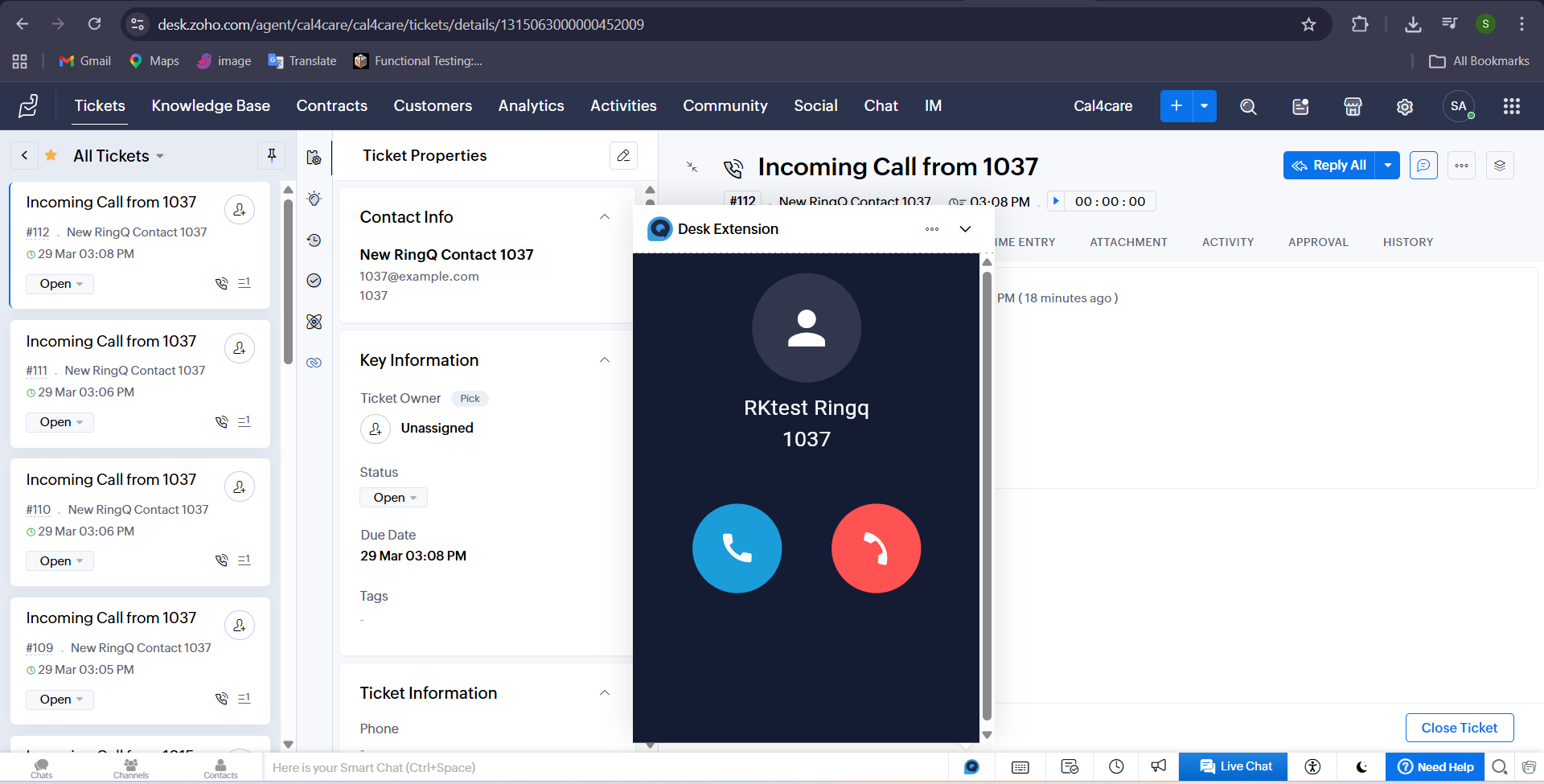Screen dimensions: 1544x784
Task: Open the lightbulb insights icon in side rail
Action: (x=314, y=198)
